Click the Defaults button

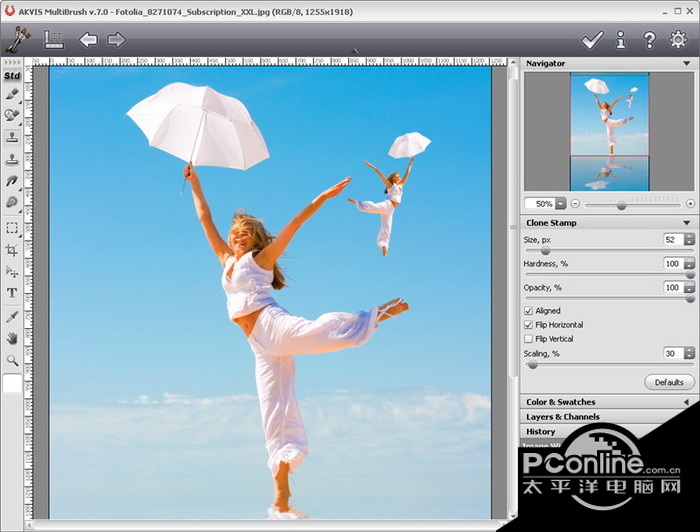[669, 382]
